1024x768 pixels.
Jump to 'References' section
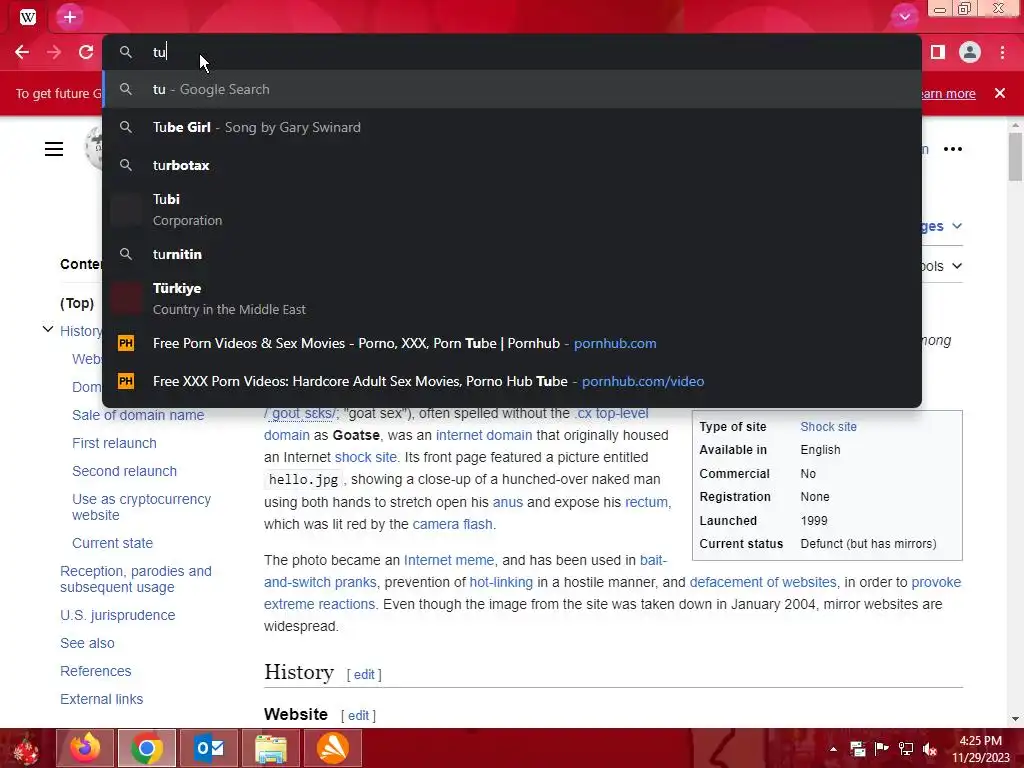[95, 671]
